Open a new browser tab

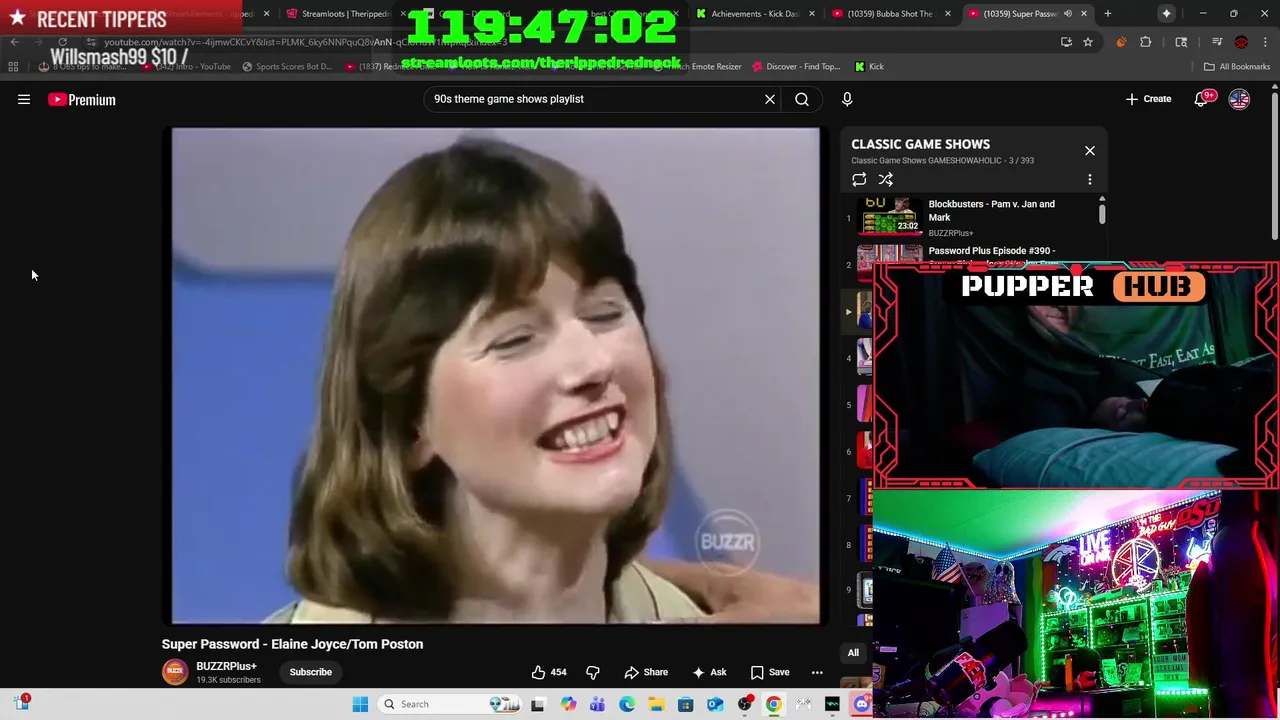[1107, 14]
